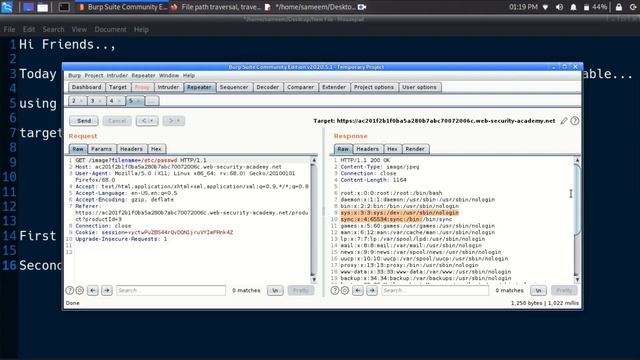Screen dimensions: 640x360
Task: Click the Cancel button
Action: 117,121
